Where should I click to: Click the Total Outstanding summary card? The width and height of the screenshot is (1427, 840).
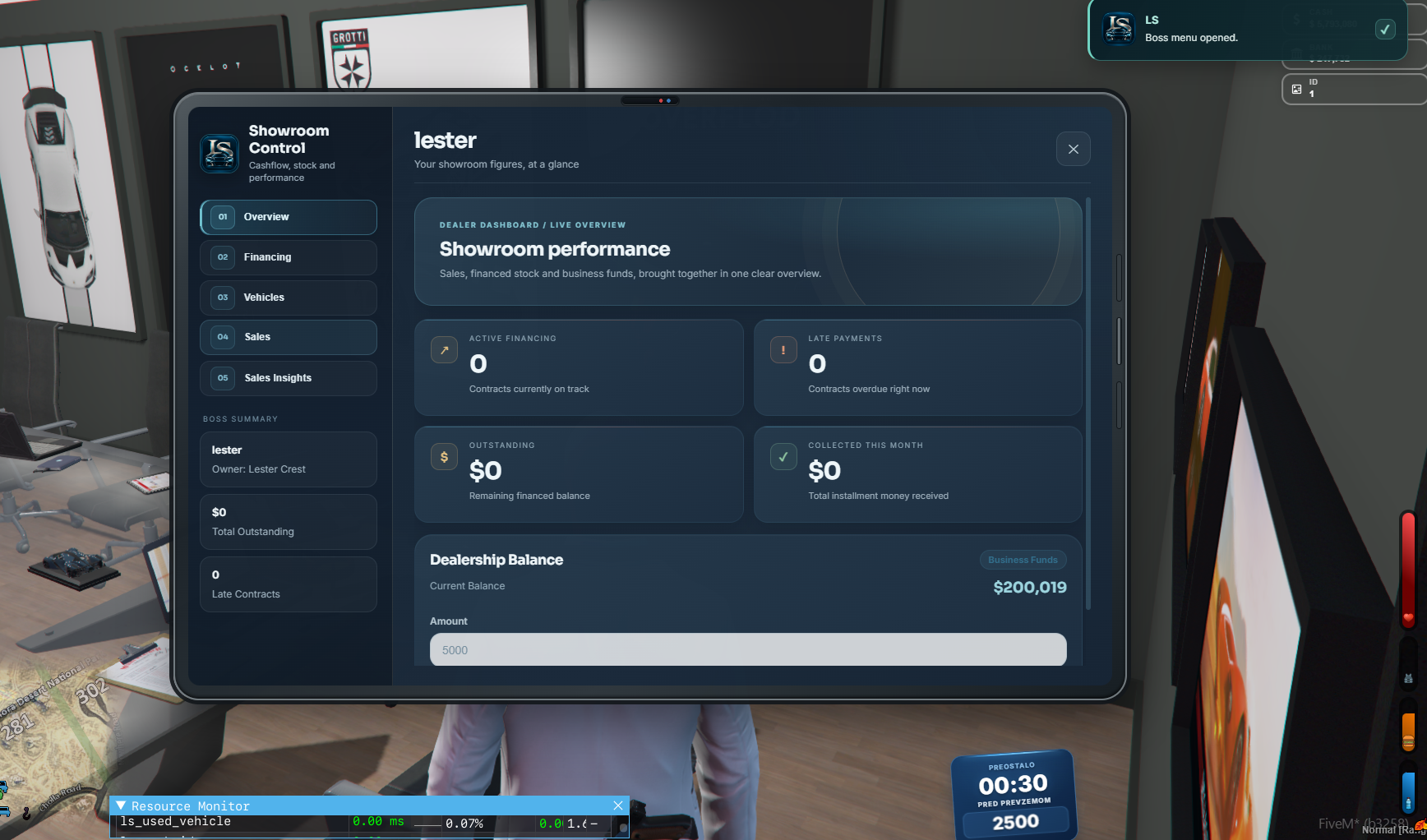[289, 522]
